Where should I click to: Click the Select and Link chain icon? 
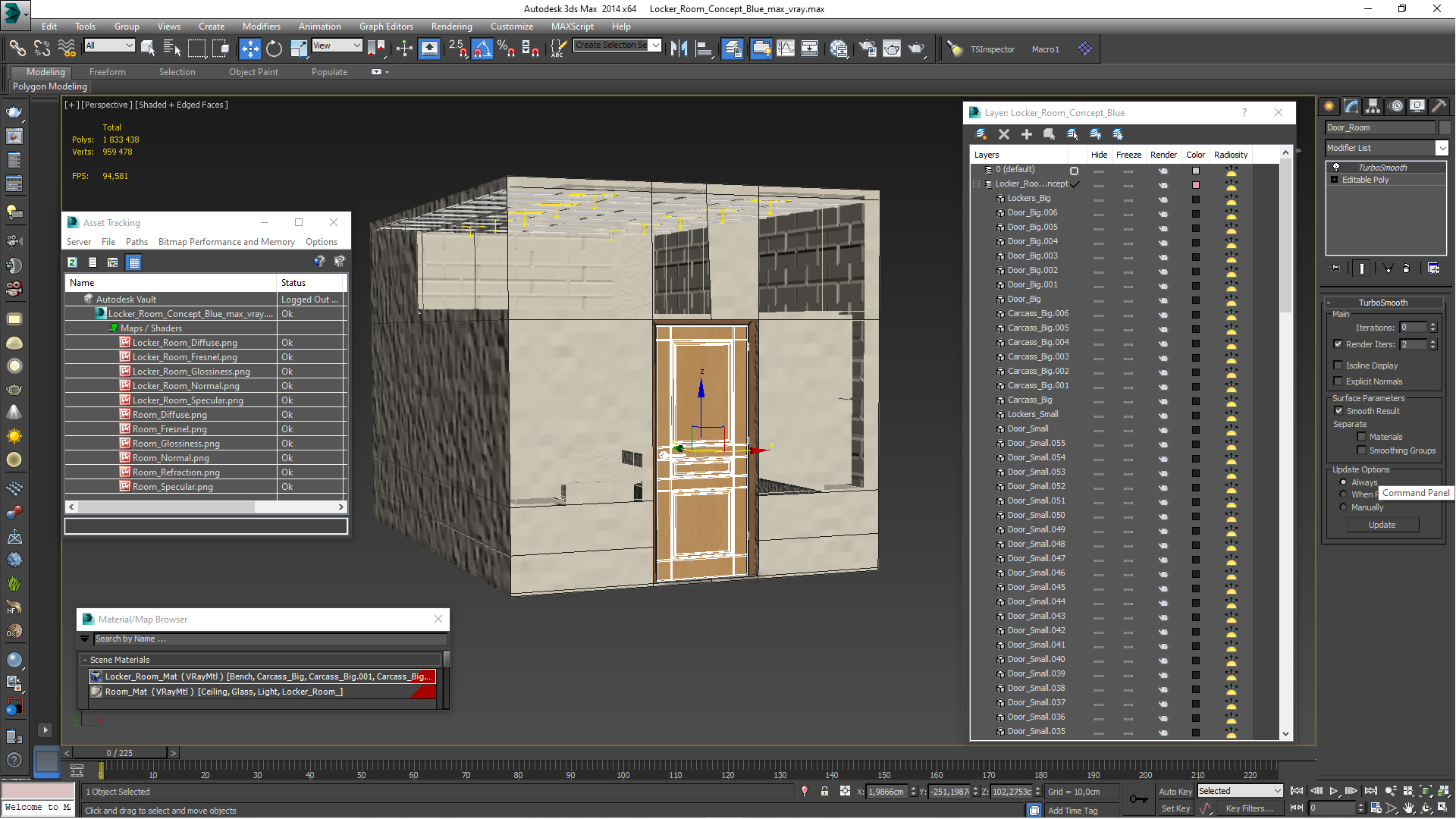[x=17, y=49]
